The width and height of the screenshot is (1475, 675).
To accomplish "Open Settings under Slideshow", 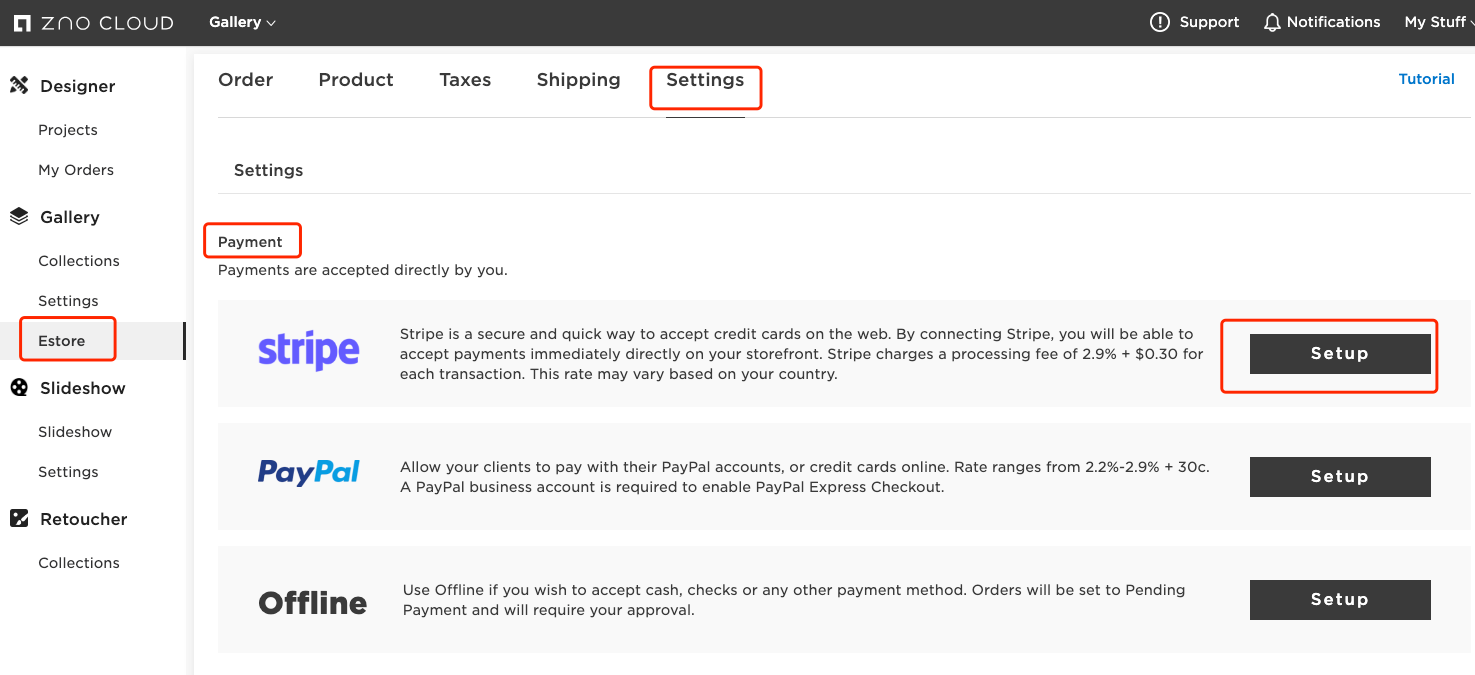I will [x=68, y=472].
